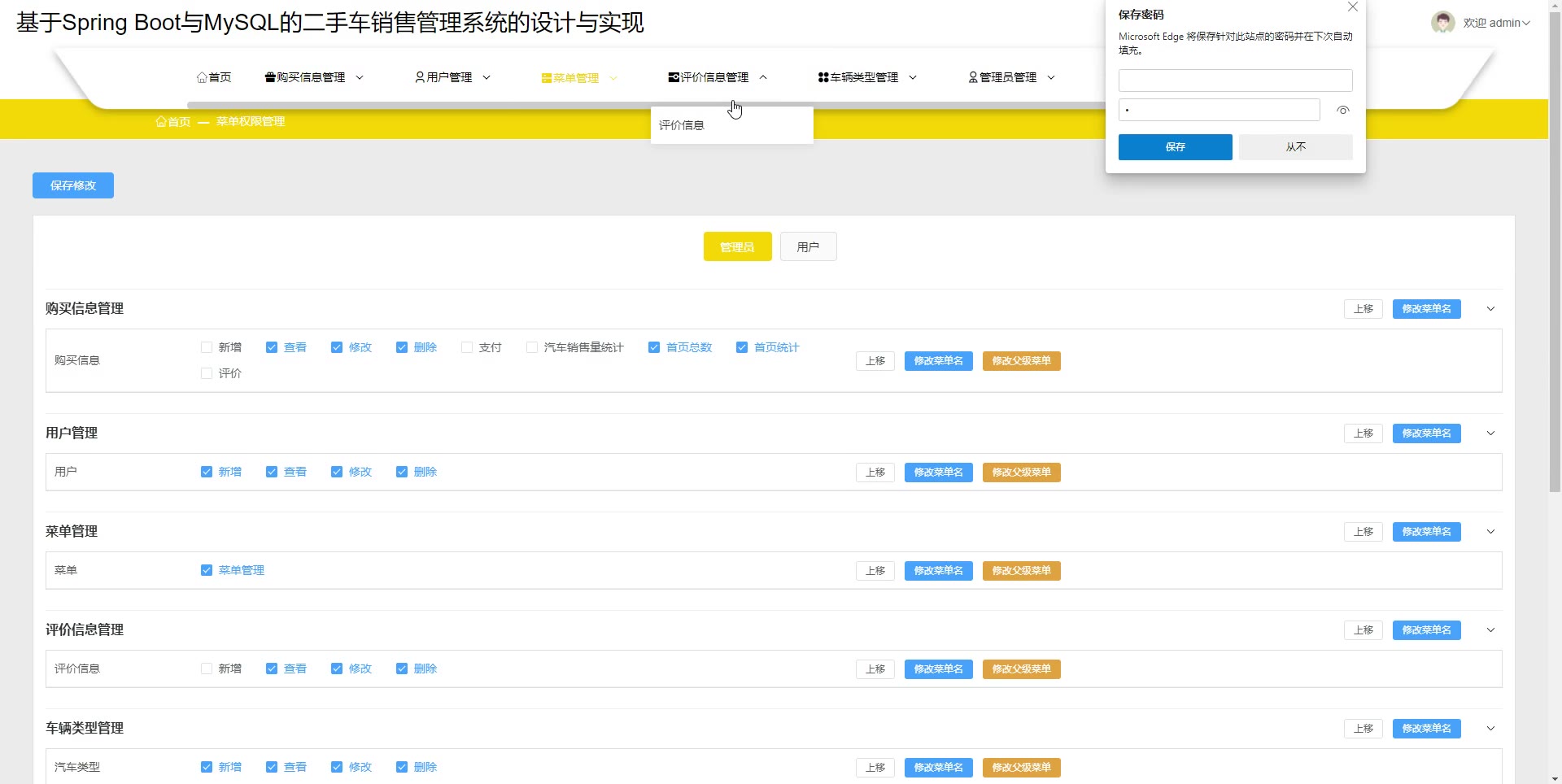
Task: Show password using the eye icon
Action: click(1343, 110)
